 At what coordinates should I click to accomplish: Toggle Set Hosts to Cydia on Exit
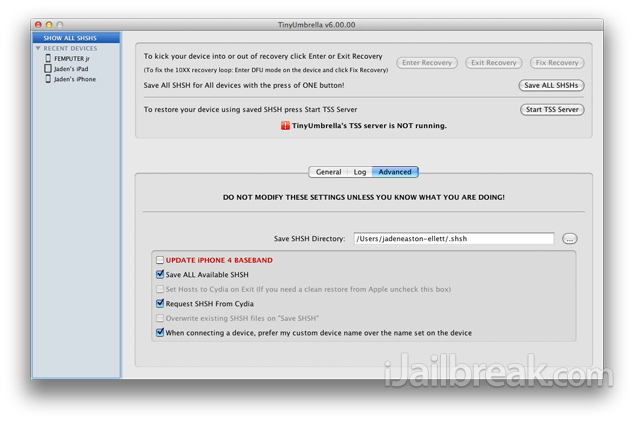(x=160, y=289)
